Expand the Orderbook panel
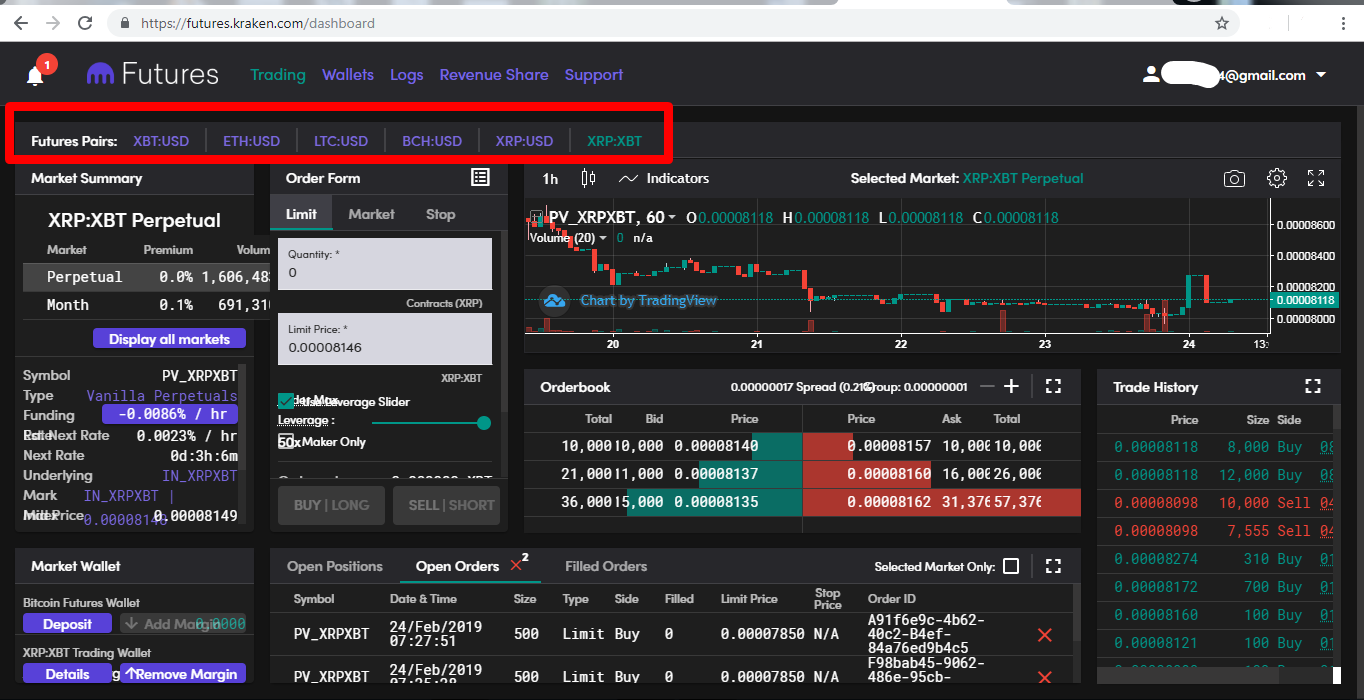 tap(1053, 386)
